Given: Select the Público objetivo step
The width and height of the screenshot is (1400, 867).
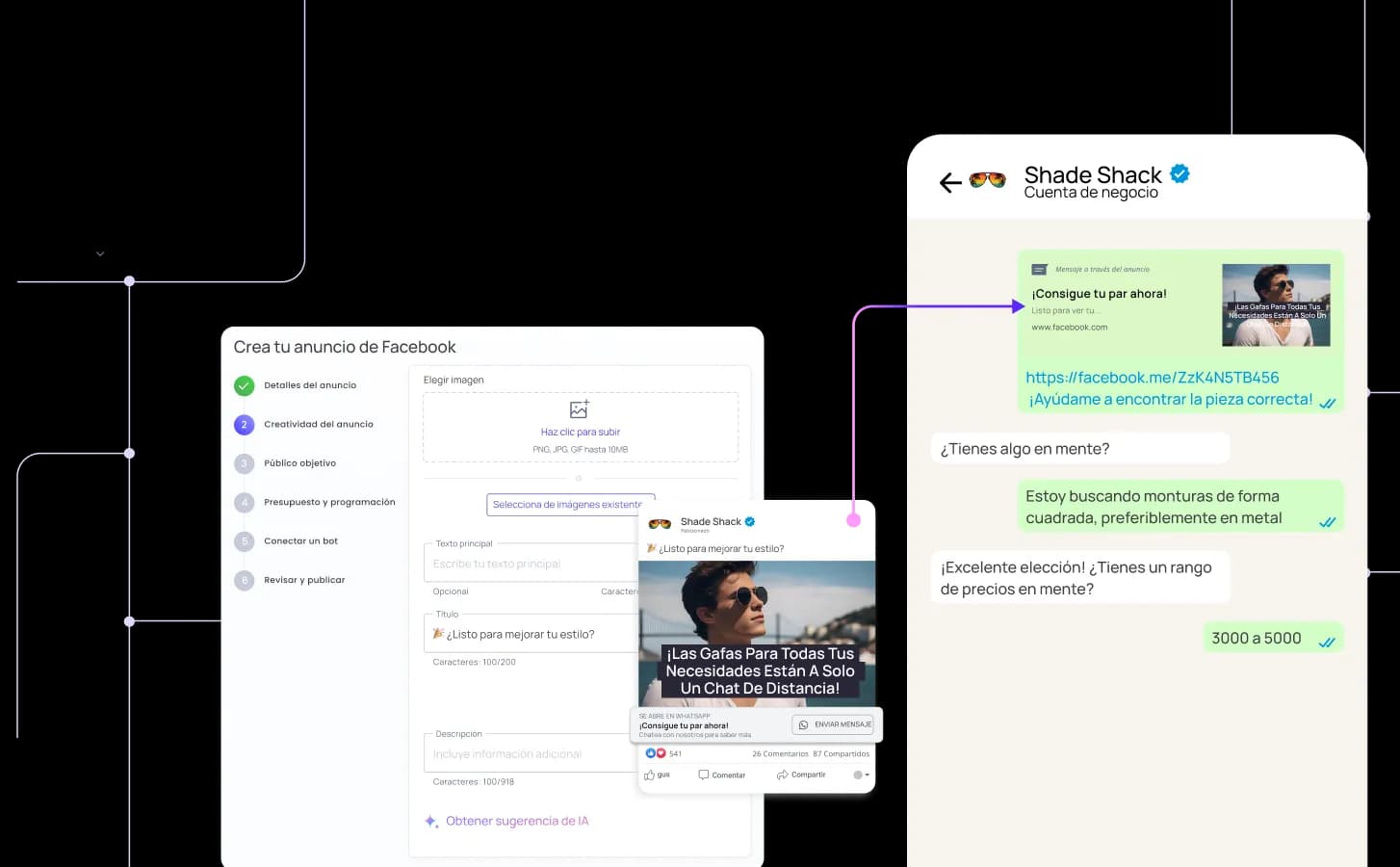Looking at the screenshot, I should pyautogui.click(x=298, y=463).
